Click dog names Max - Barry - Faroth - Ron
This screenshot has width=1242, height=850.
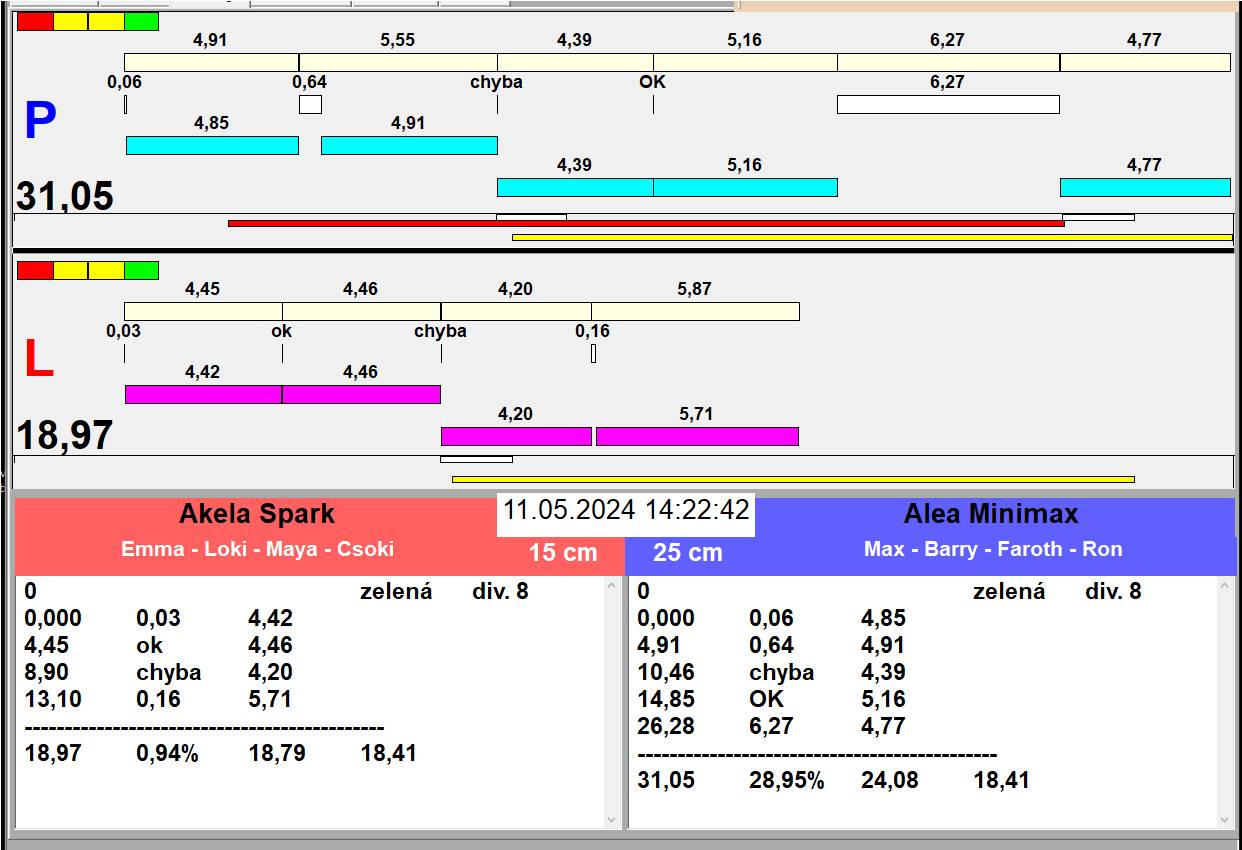993,549
